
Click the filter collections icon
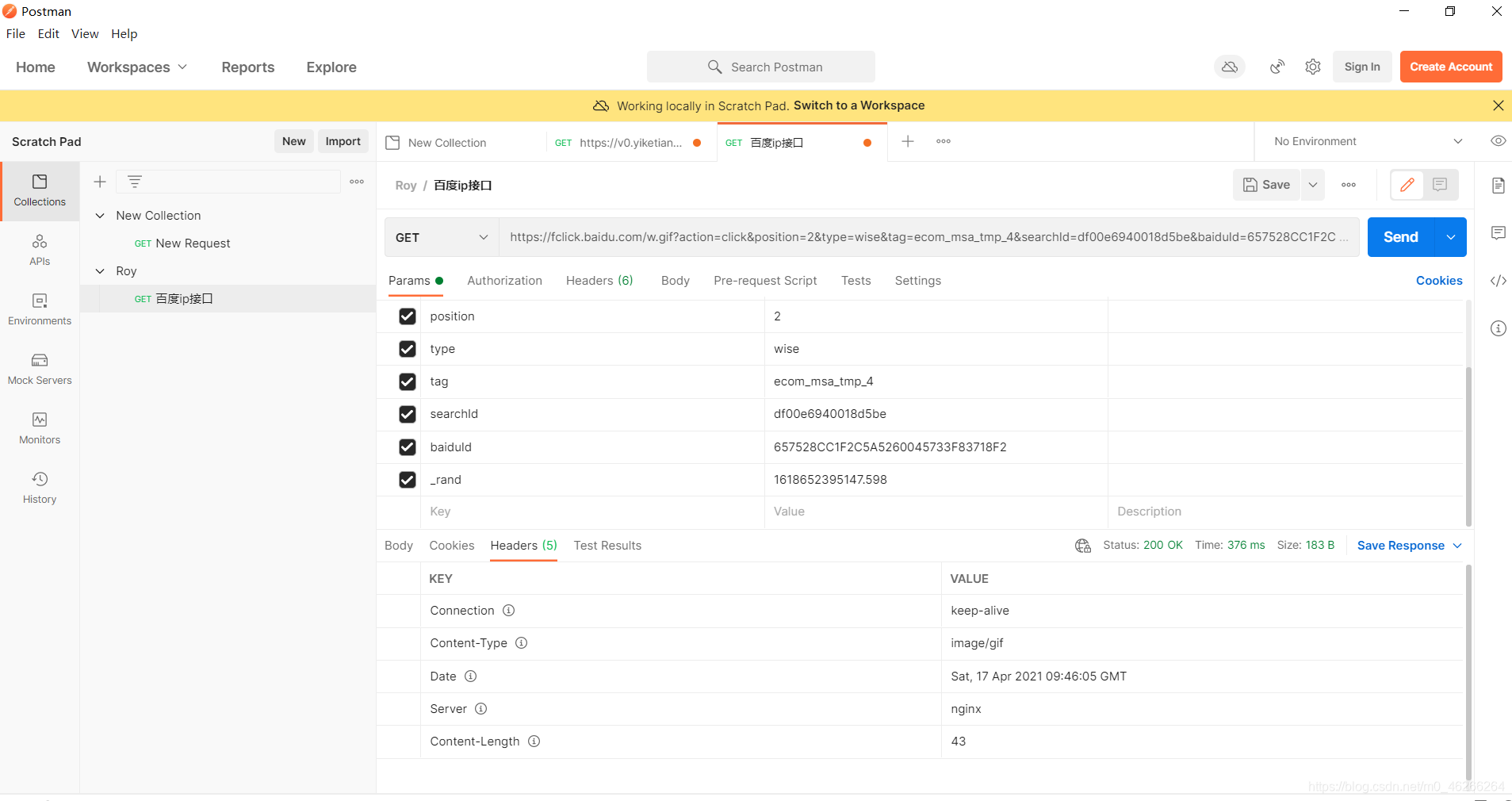pos(135,182)
